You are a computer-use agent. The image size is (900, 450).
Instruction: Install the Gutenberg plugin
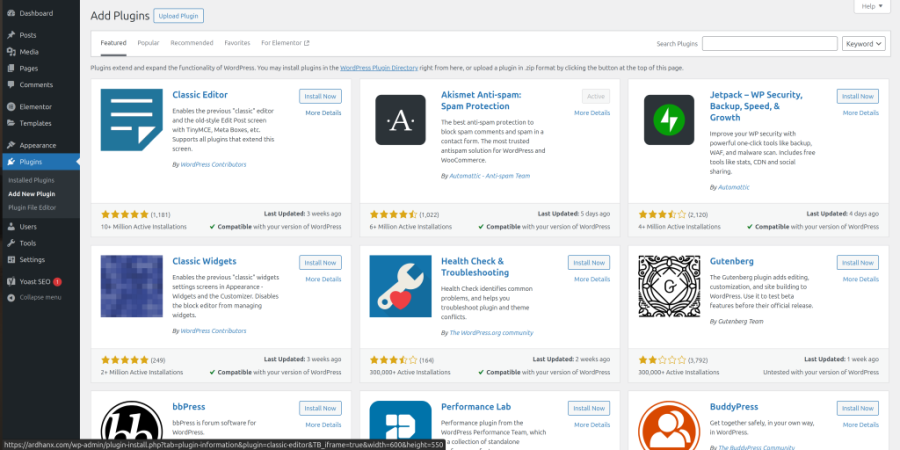pyautogui.click(x=858, y=263)
